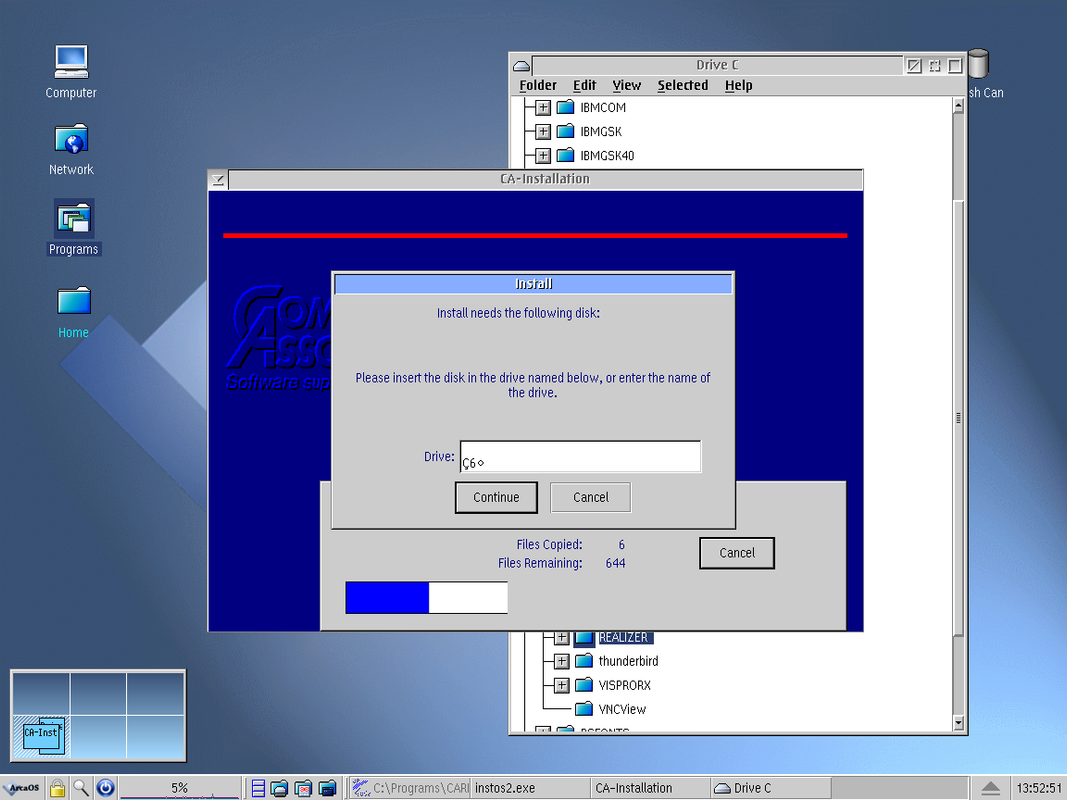This screenshot has width=1067, height=800.
Task: Click the thunderbird folder icon in Drive C
Action: point(584,661)
